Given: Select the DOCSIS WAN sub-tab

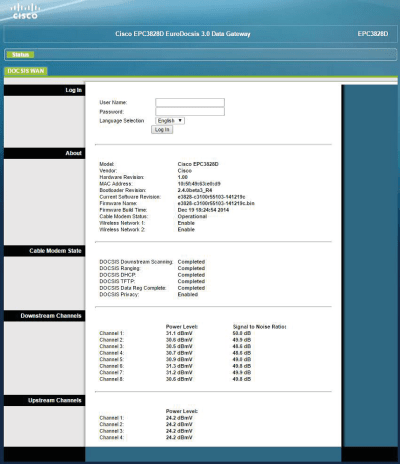Looking at the screenshot, I should [26, 71].
